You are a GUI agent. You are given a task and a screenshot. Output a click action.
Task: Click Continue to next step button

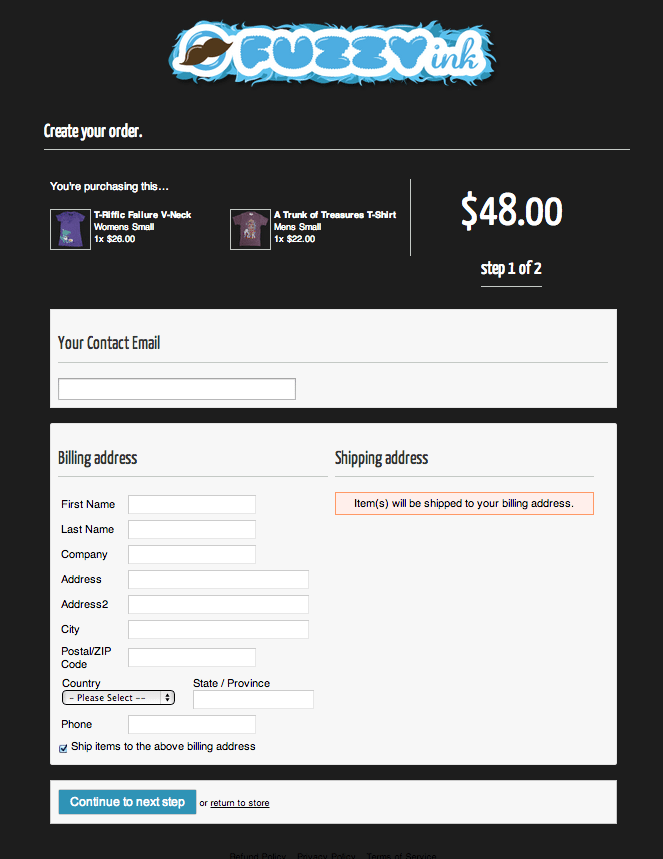click(x=127, y=801)
